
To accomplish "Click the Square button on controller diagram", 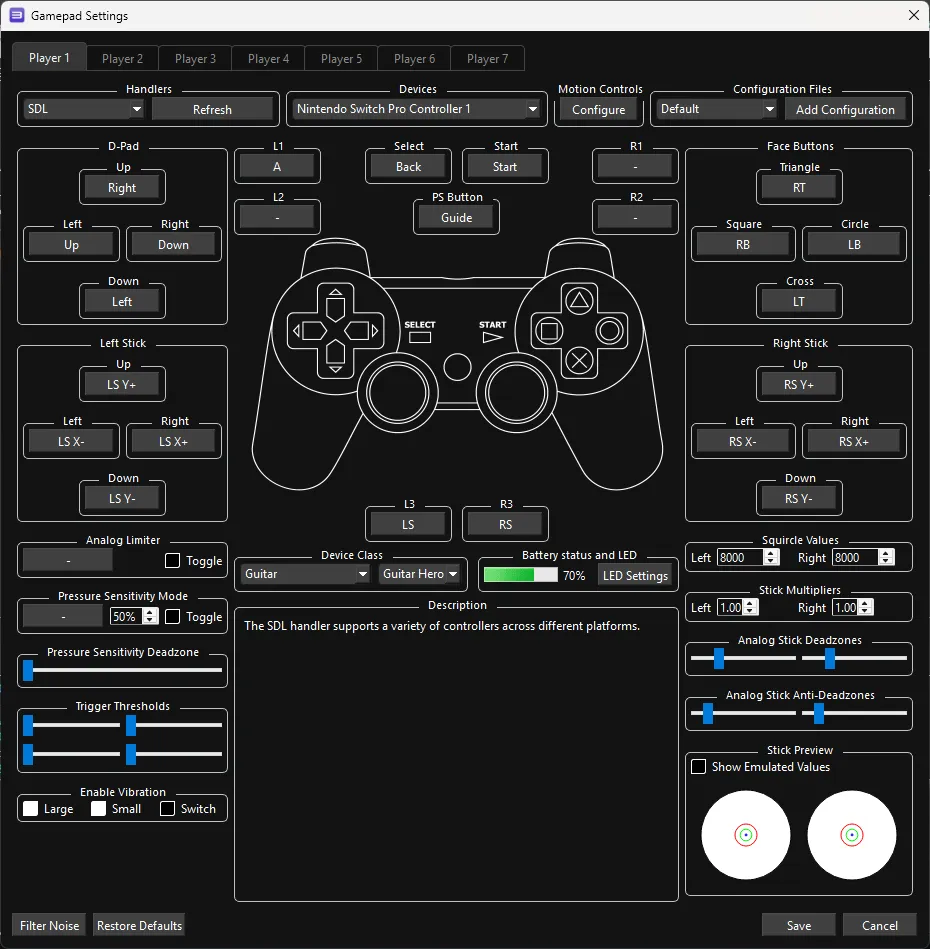I will 548,329.
